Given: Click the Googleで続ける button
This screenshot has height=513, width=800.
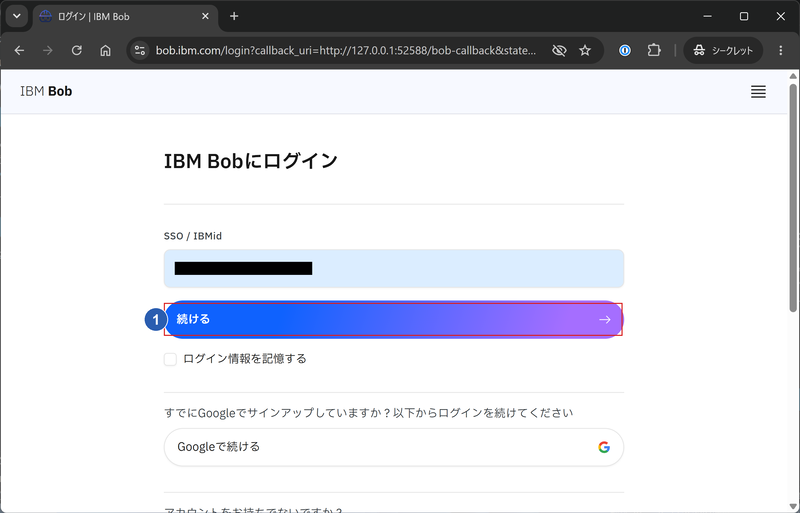Looking at the screenshot, I should [393, 447].
